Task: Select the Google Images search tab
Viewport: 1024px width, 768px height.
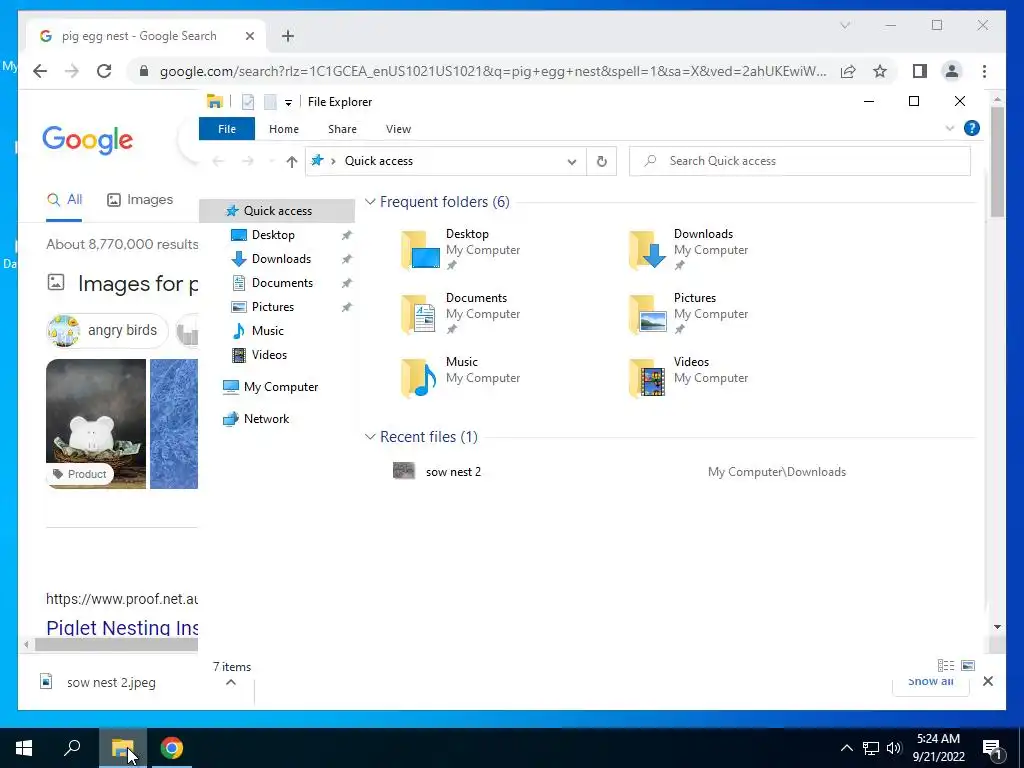Action: 140,200
